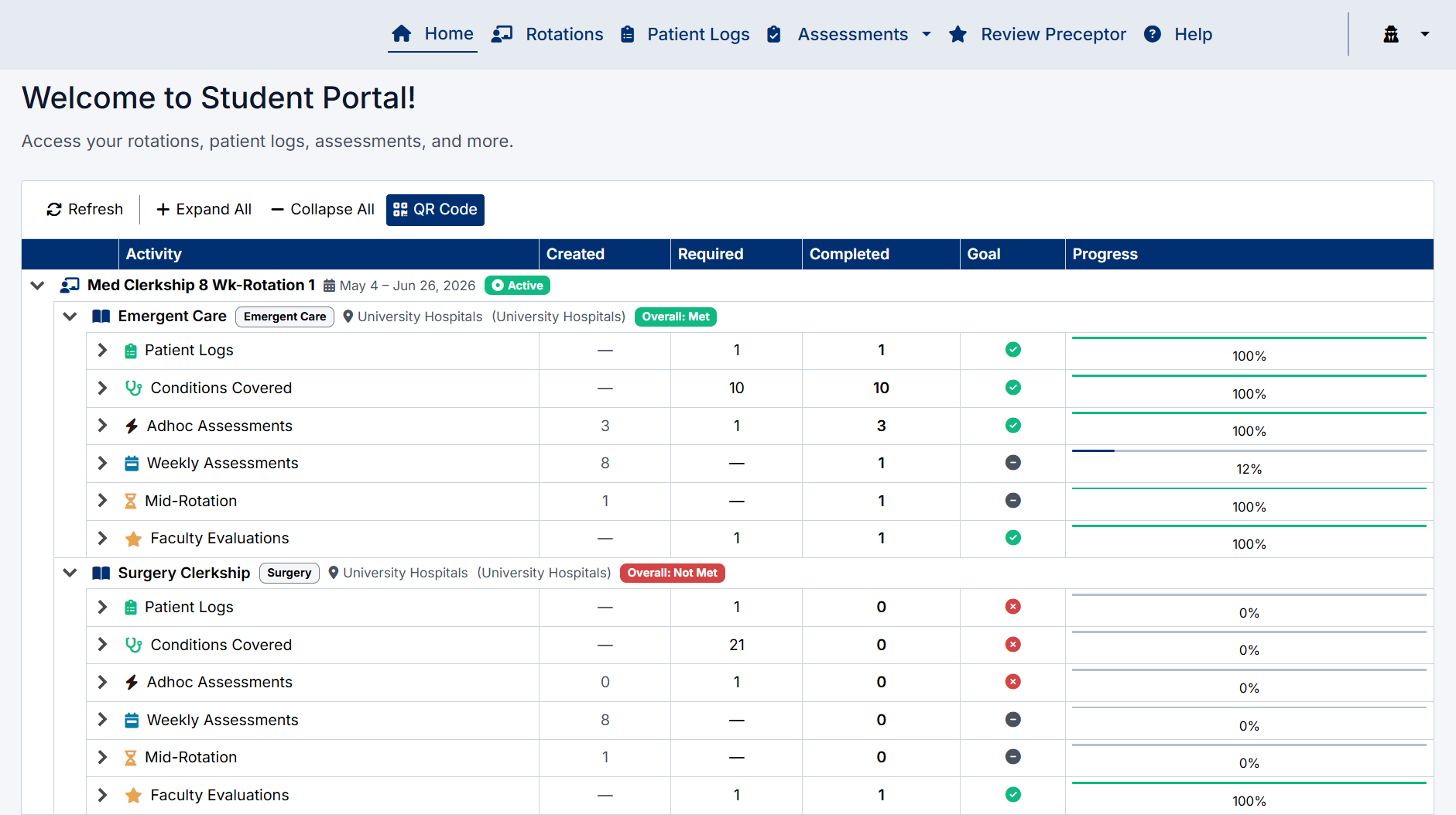Click the Patient Logs clipboard icon in navbar

pos(628,34)
